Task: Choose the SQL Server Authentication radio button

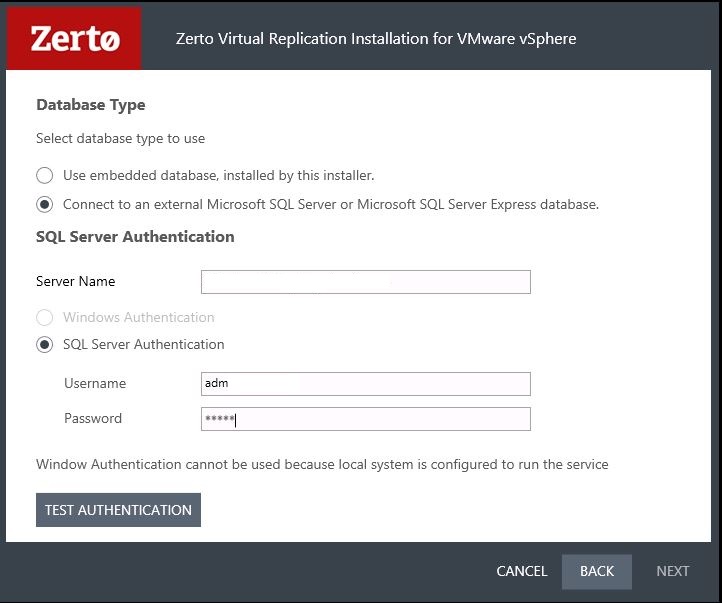Action: click(45, 344)
